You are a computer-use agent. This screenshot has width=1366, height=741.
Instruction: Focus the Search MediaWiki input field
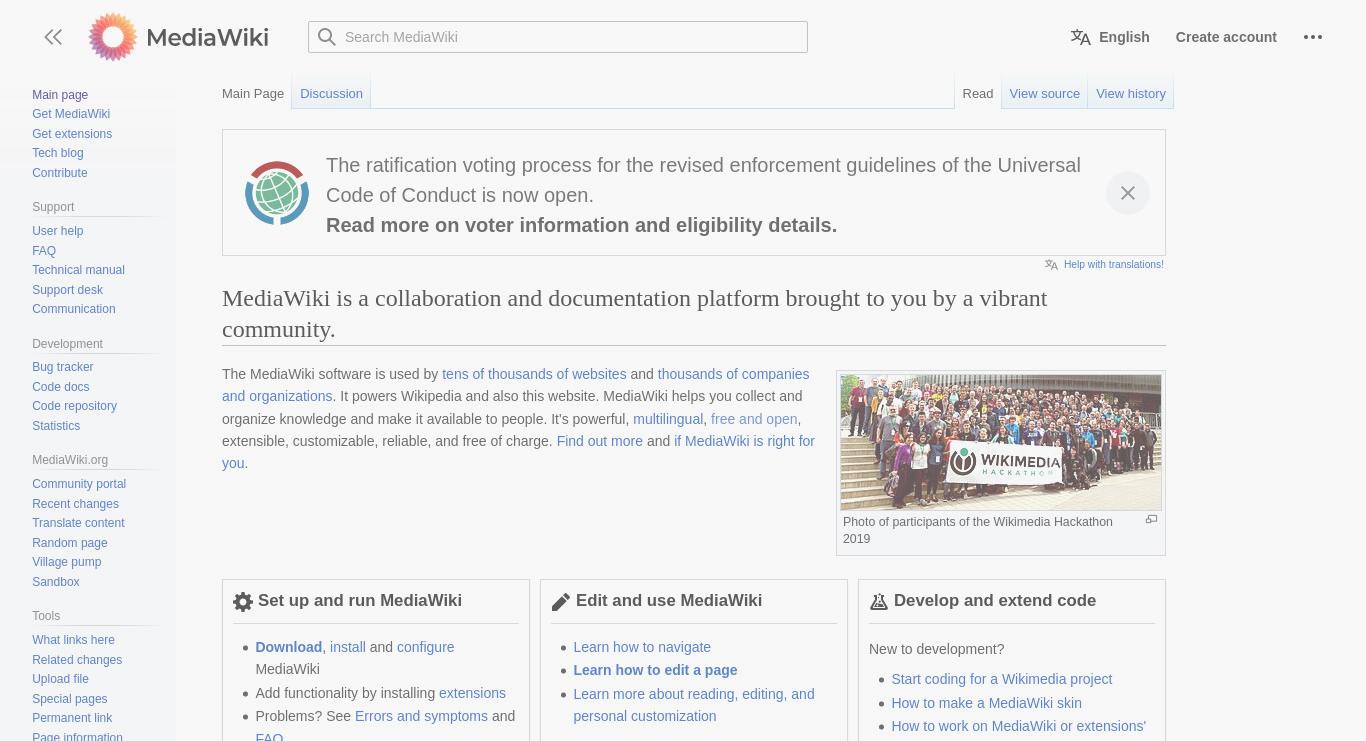coord(558,37)
